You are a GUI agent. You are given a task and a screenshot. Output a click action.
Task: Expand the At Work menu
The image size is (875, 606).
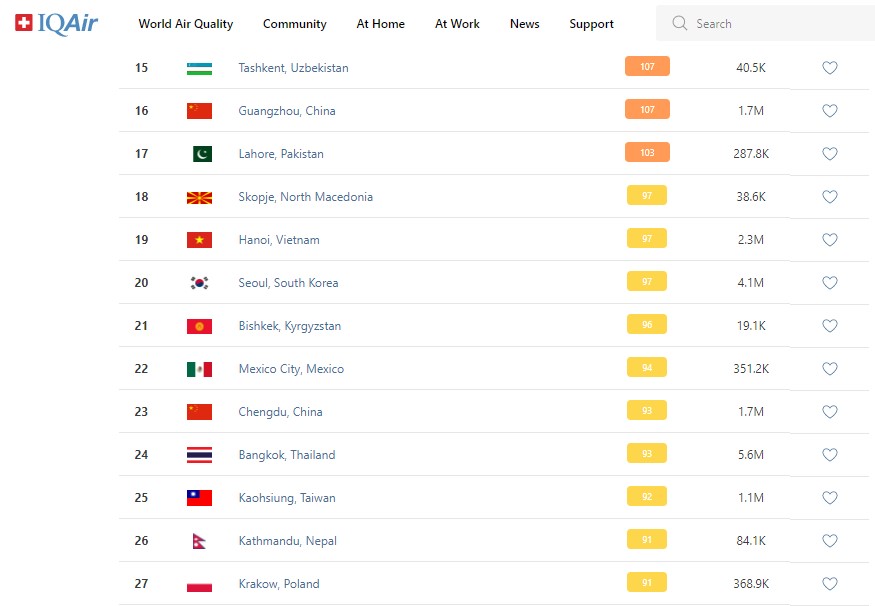click(x=457, y=24)
